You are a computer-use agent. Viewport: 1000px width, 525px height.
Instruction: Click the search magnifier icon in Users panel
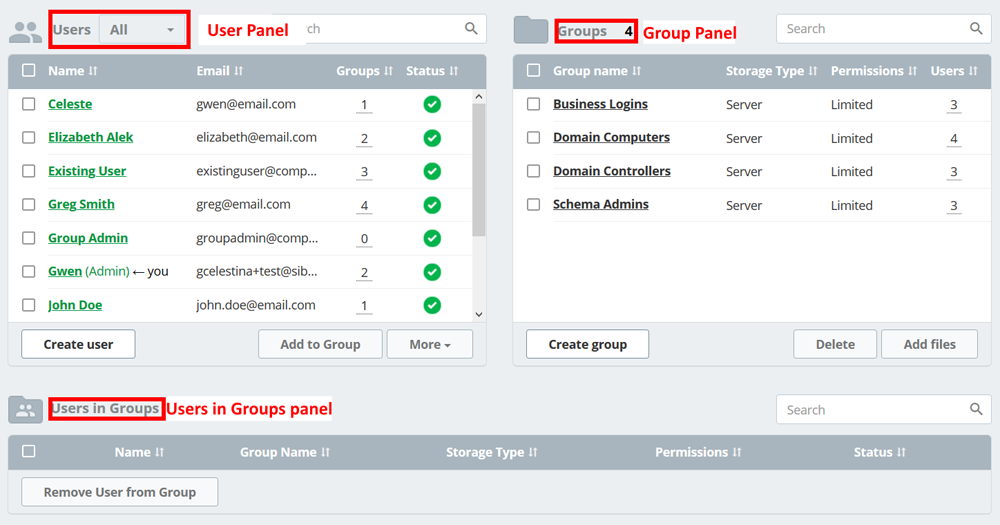(471, 29)
